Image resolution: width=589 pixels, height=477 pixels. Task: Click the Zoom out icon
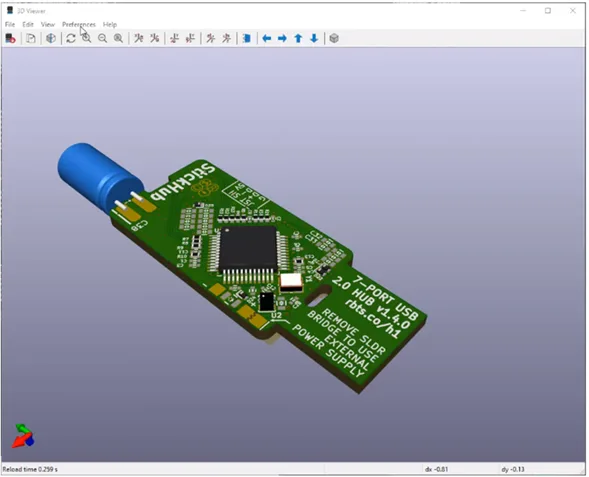(102, 38)
